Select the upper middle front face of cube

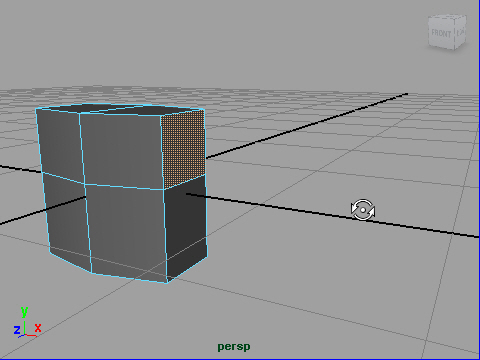122,150
